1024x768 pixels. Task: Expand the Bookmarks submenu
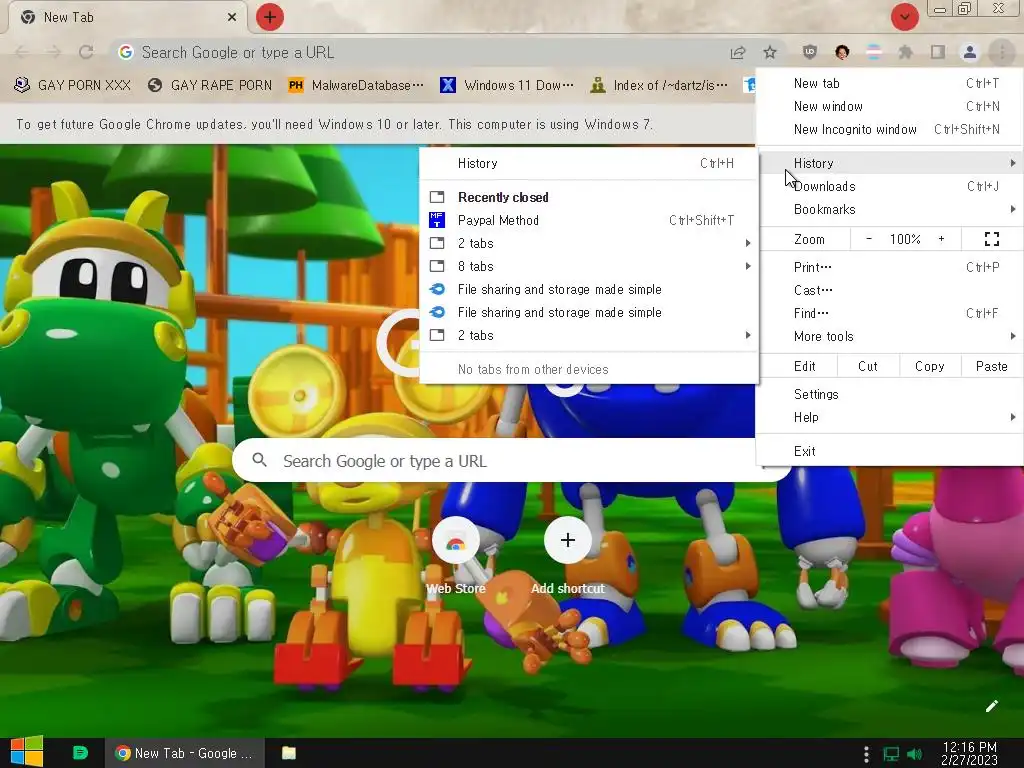click(890, 209)
